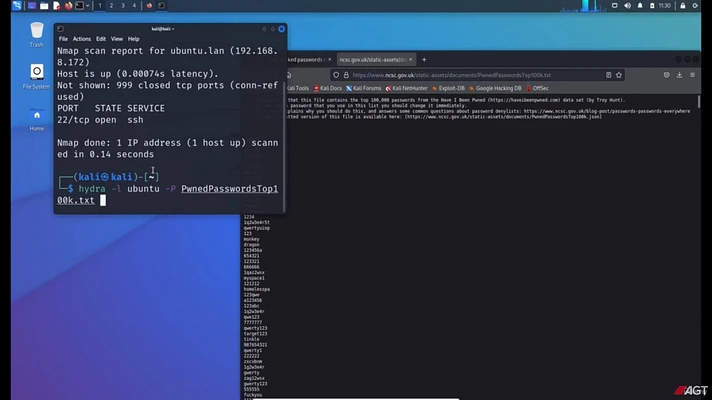Click 'dragon' in the password list

point(252,245)
